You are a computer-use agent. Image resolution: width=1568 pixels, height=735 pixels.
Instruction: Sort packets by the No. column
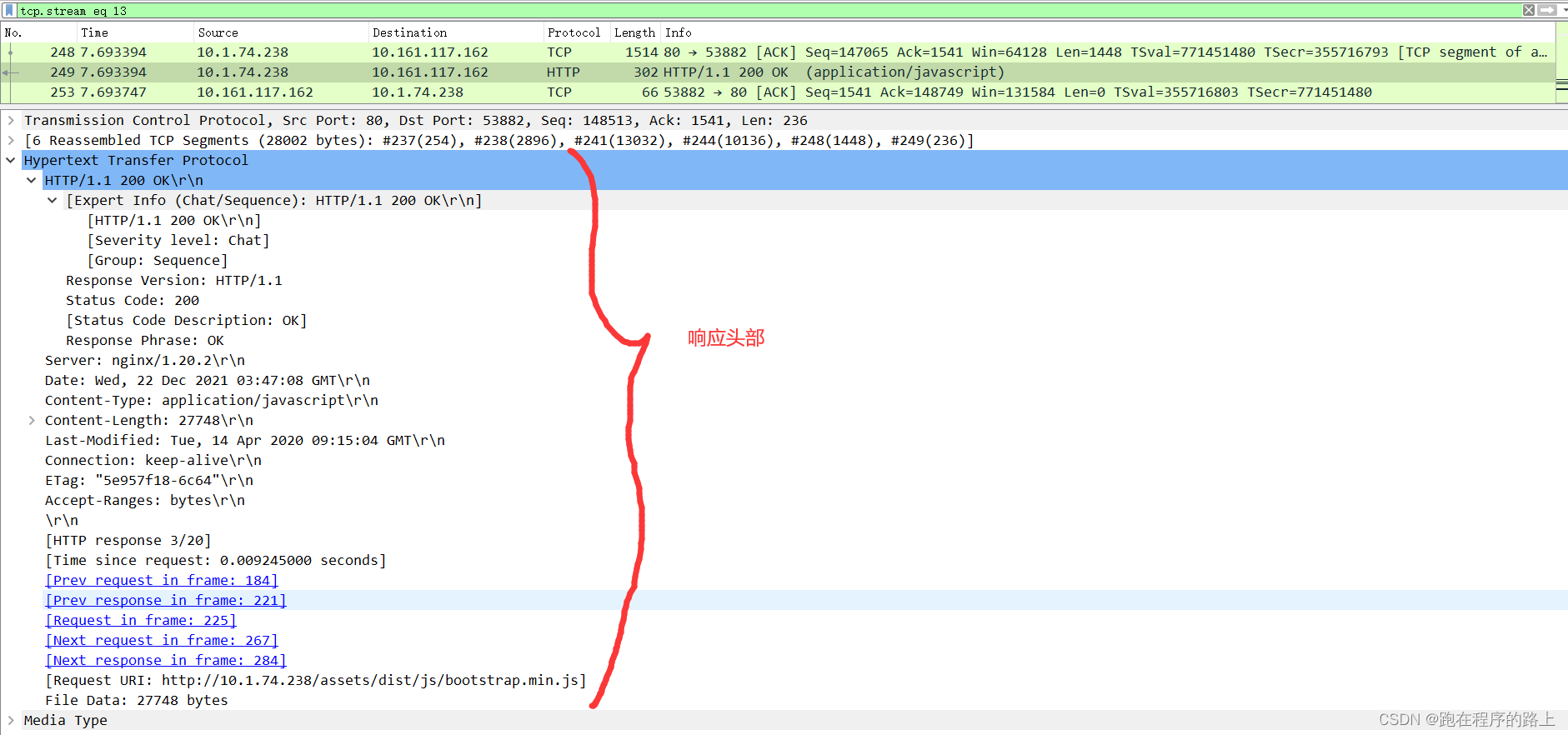38,32
